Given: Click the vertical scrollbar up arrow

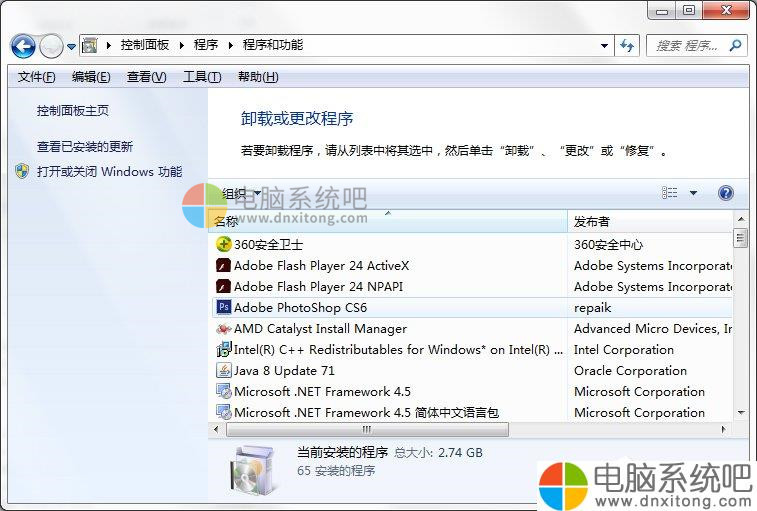Looking at the screenshot, I should tap(741, 219).
